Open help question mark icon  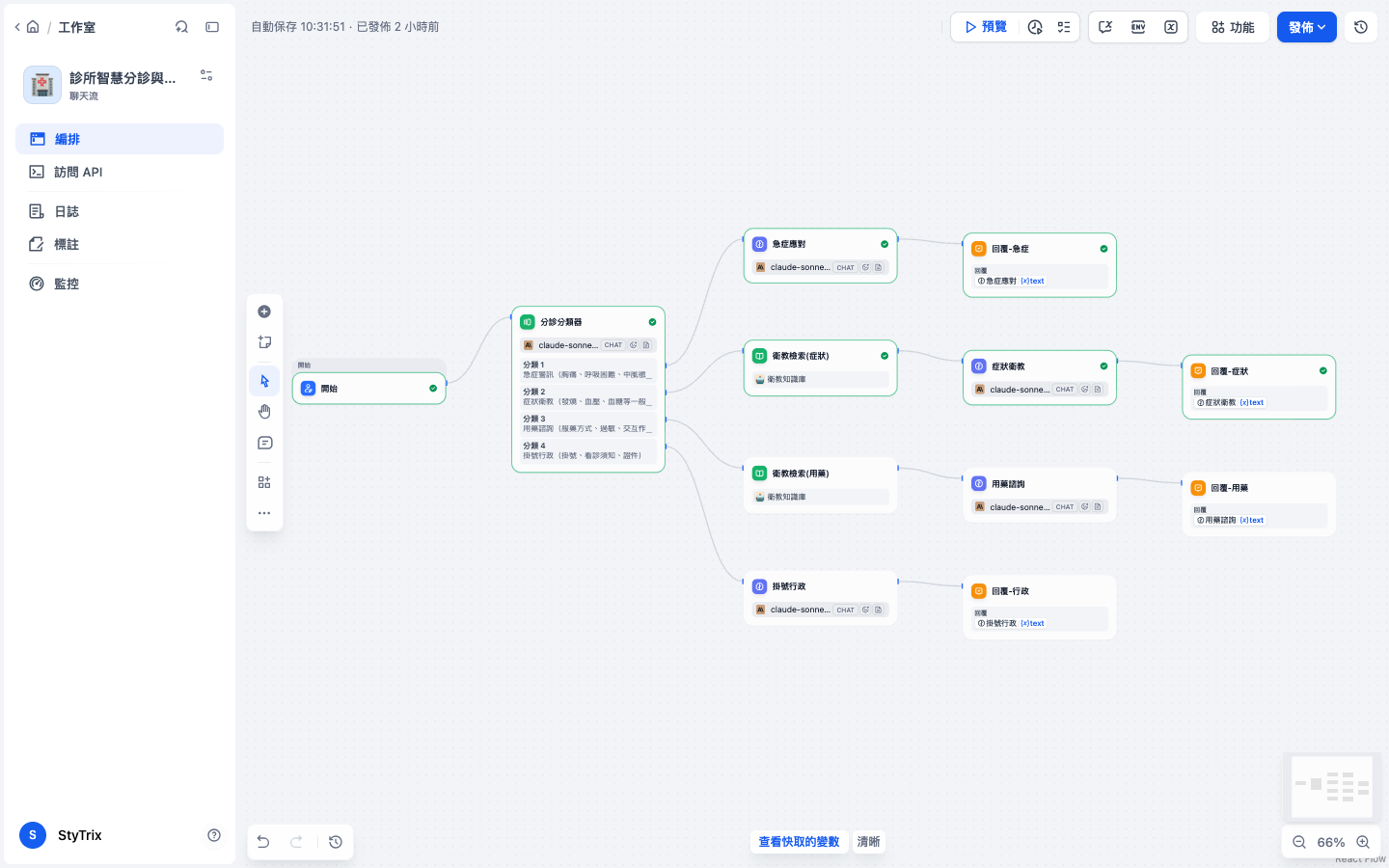coord(214,835)
